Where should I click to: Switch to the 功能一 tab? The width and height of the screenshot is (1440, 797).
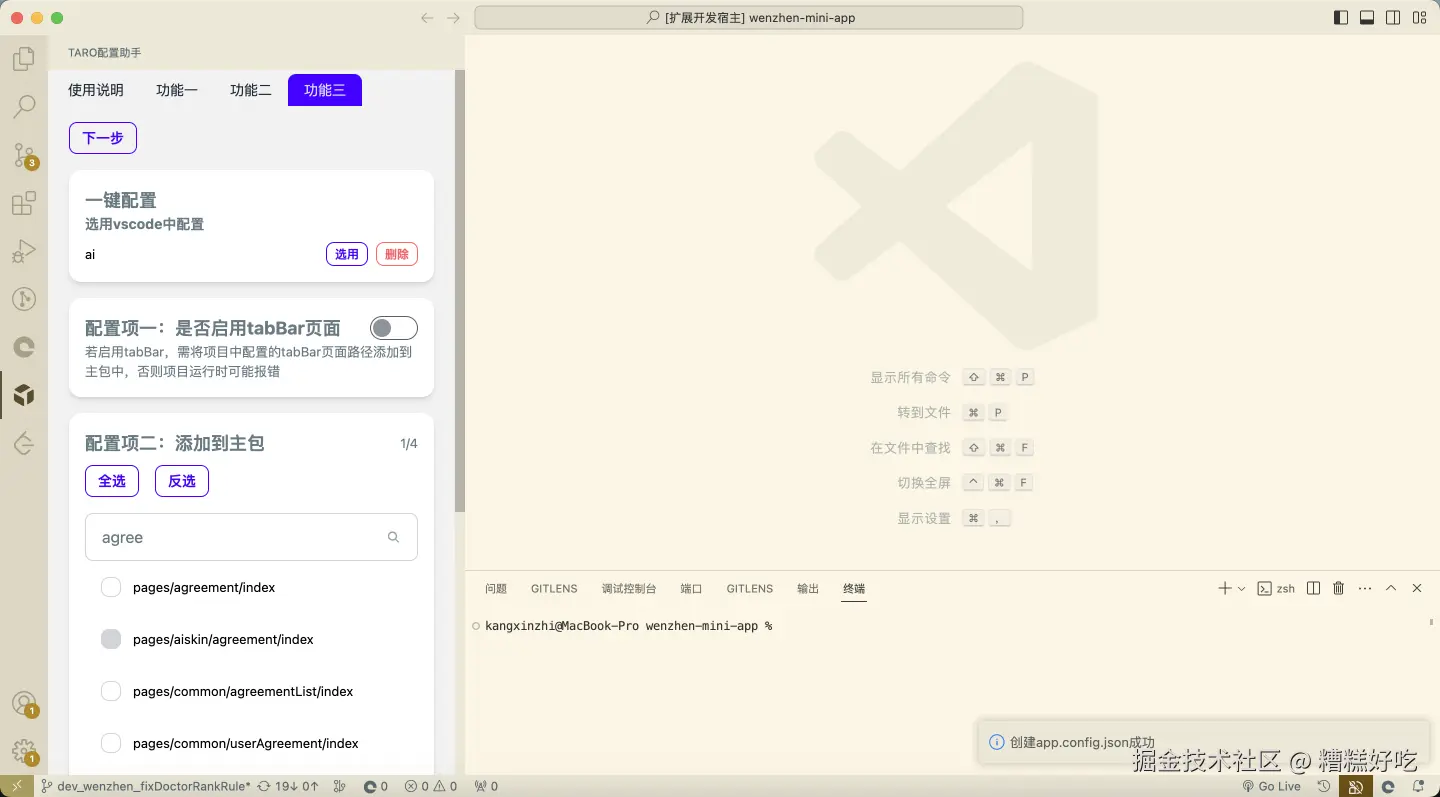point(177,90)
